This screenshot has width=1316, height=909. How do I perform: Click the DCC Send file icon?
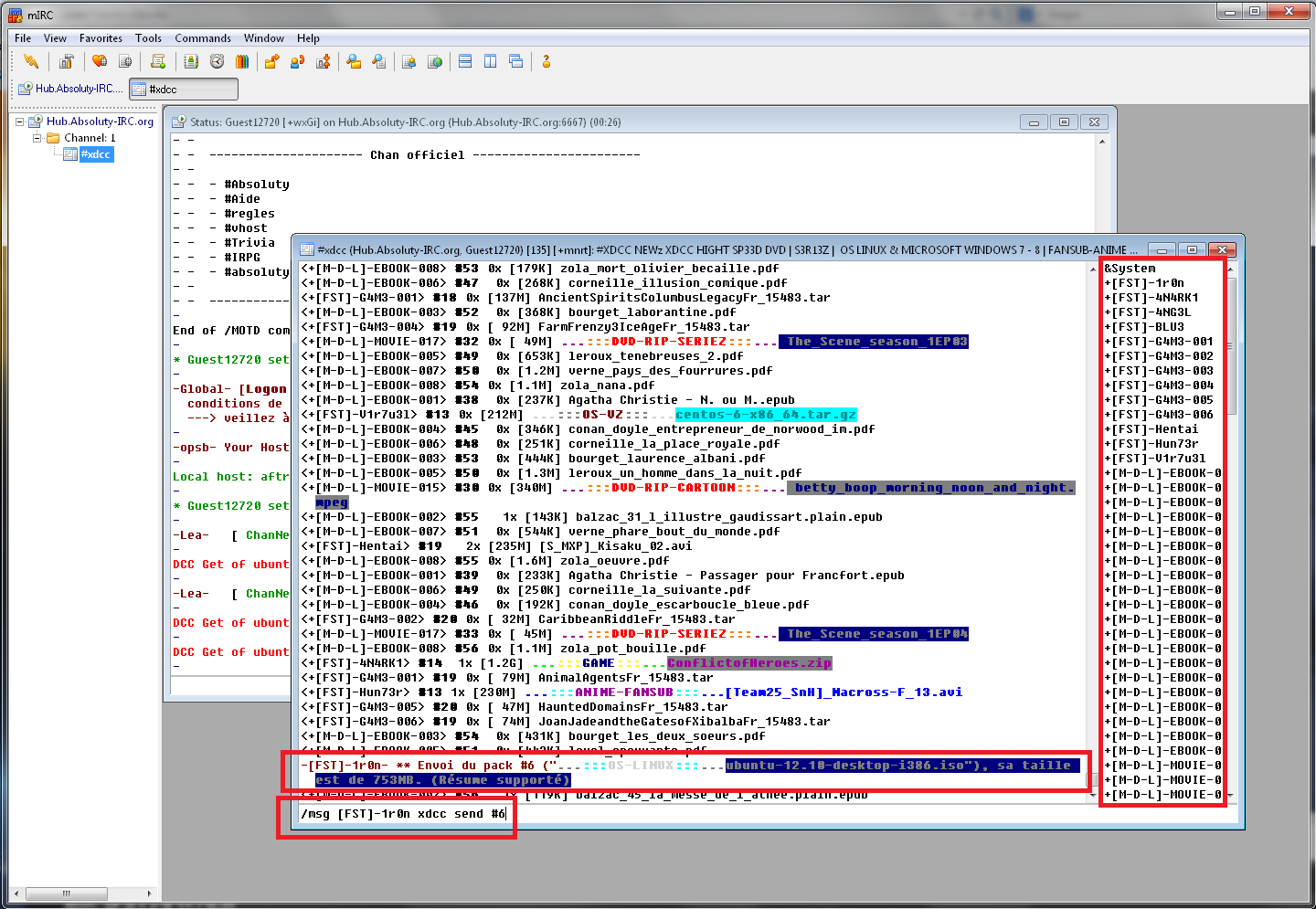click(271, 61)
